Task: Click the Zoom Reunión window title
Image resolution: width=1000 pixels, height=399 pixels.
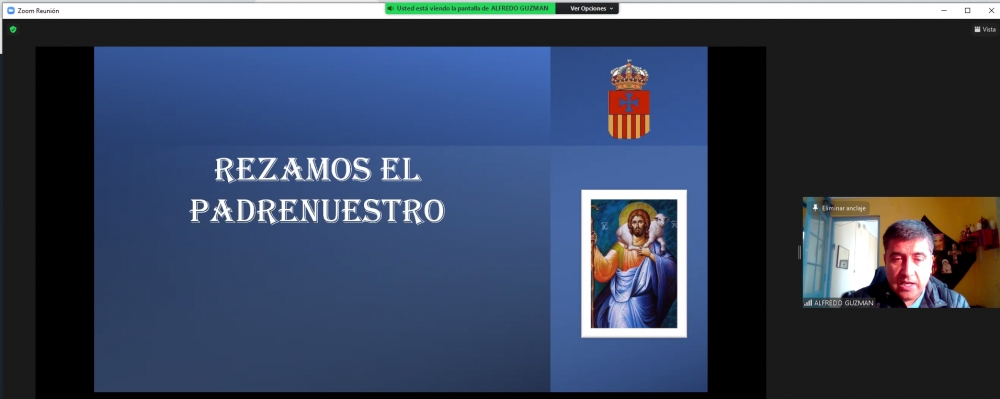Action: (39, 11)
